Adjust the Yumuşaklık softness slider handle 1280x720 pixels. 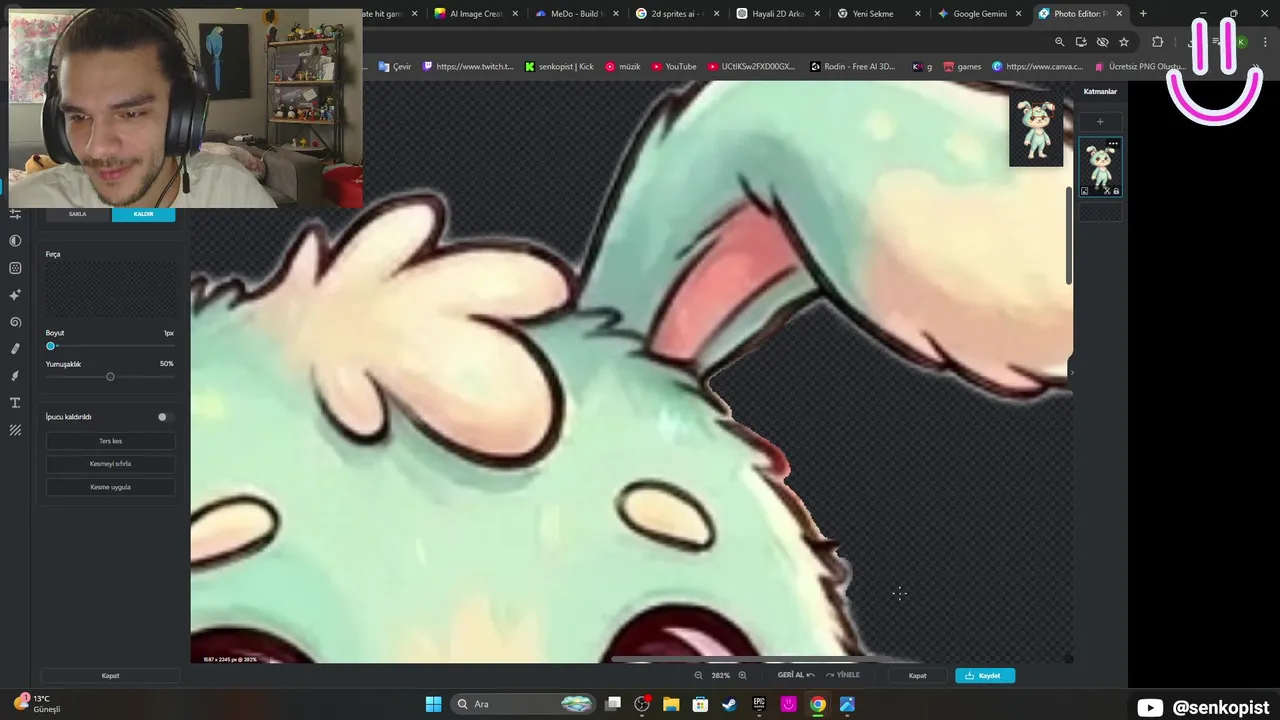point(110,377)
